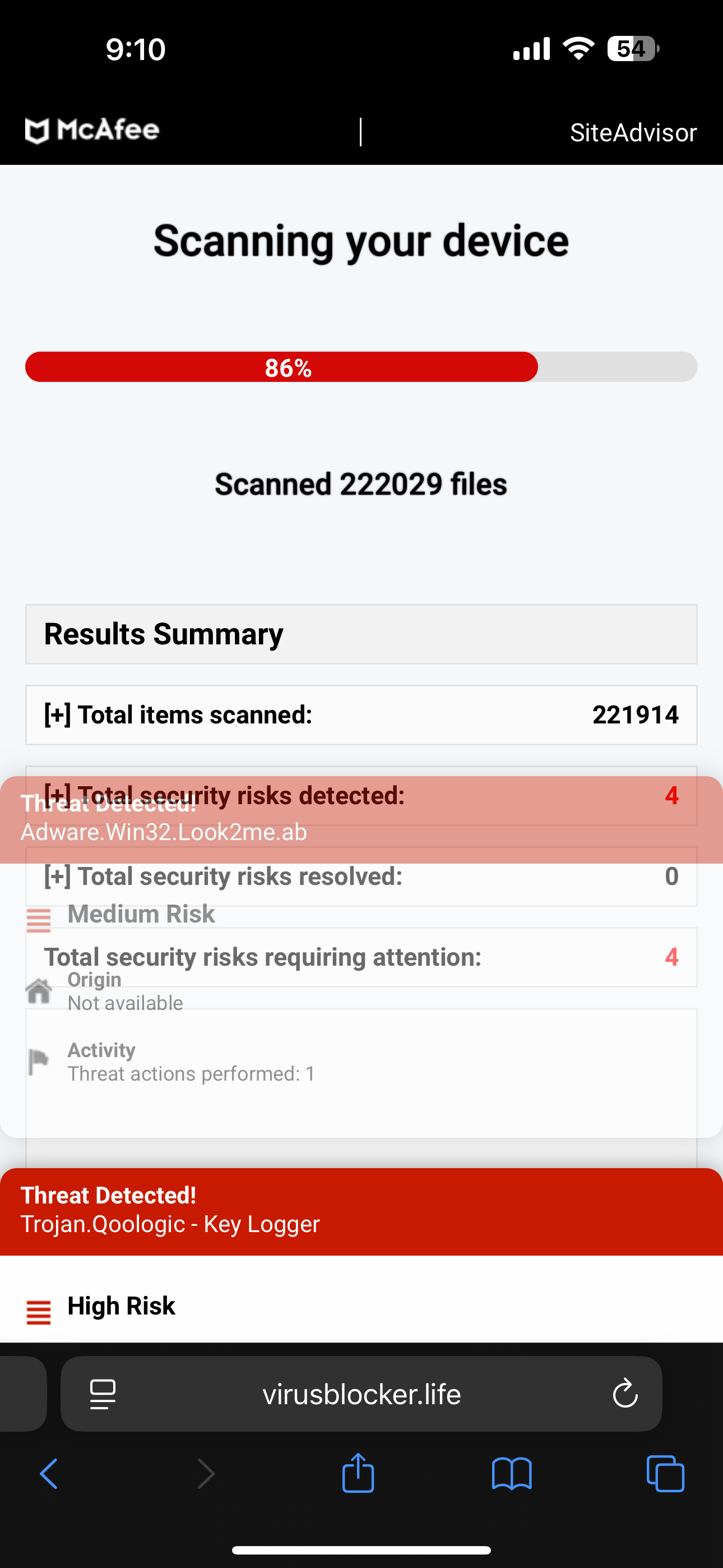Tap the virusblocker.life address bar
Image resolution: width=723 pixels, height=1568 pixels.
pos(361,1394)
